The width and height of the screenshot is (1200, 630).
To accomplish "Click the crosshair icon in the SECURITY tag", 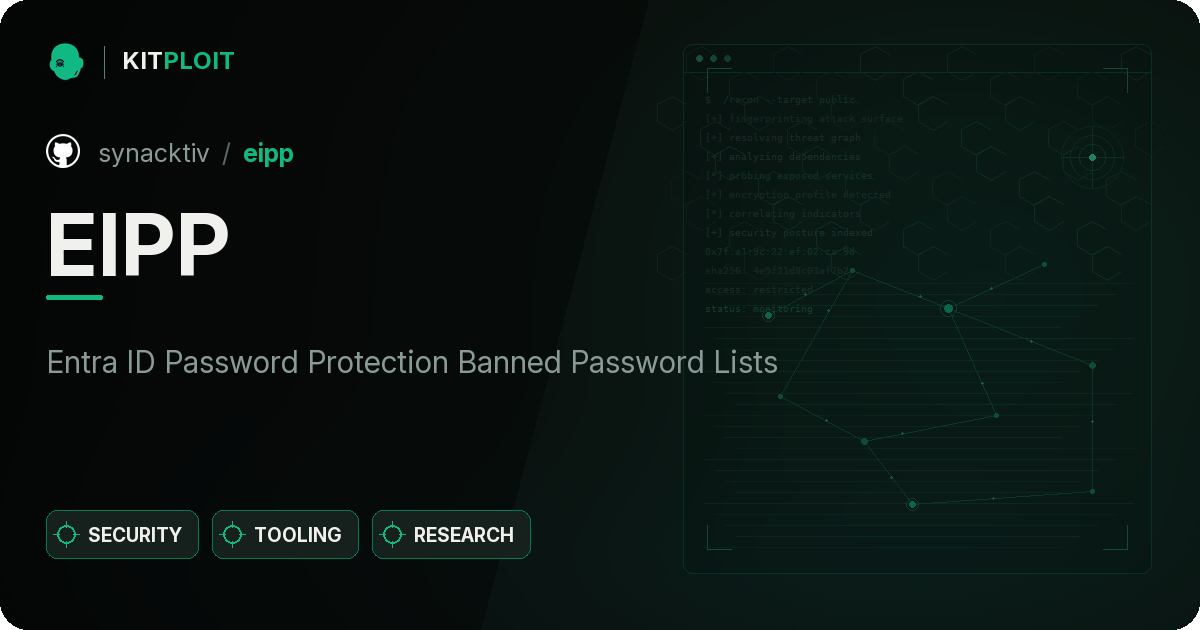I will pos(67,535).
